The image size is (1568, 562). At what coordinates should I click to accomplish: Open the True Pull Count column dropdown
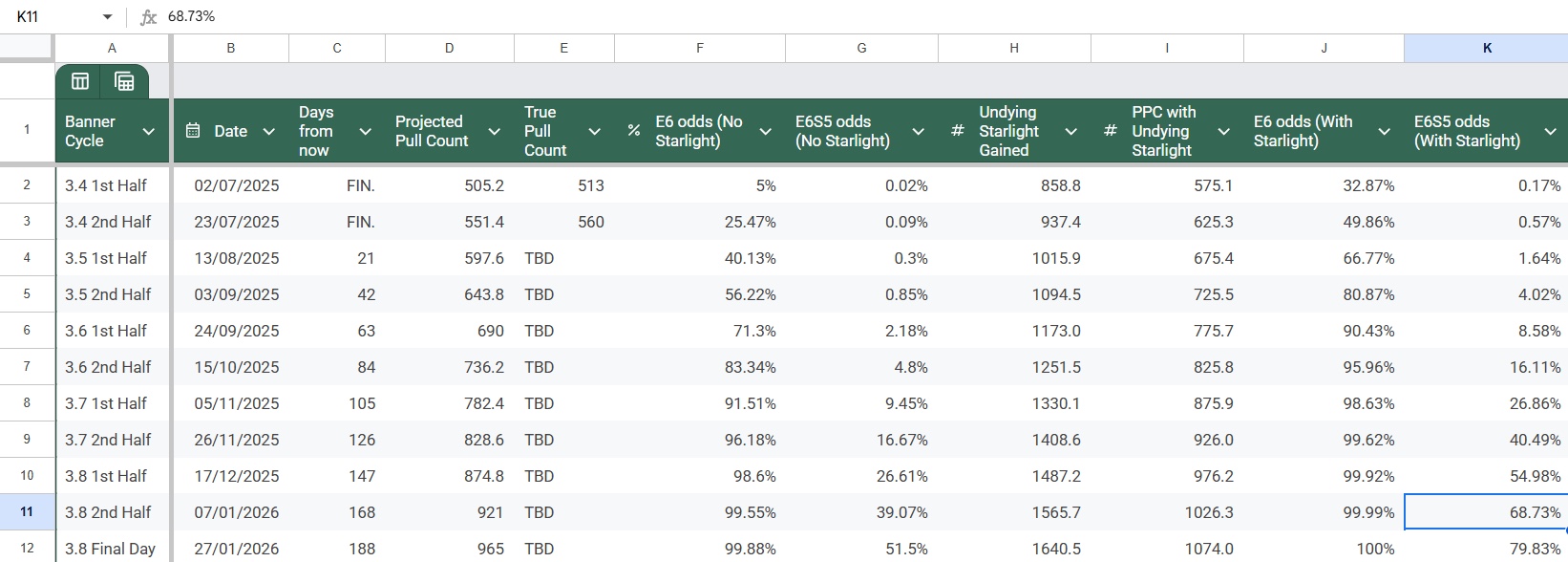point(594,131)
